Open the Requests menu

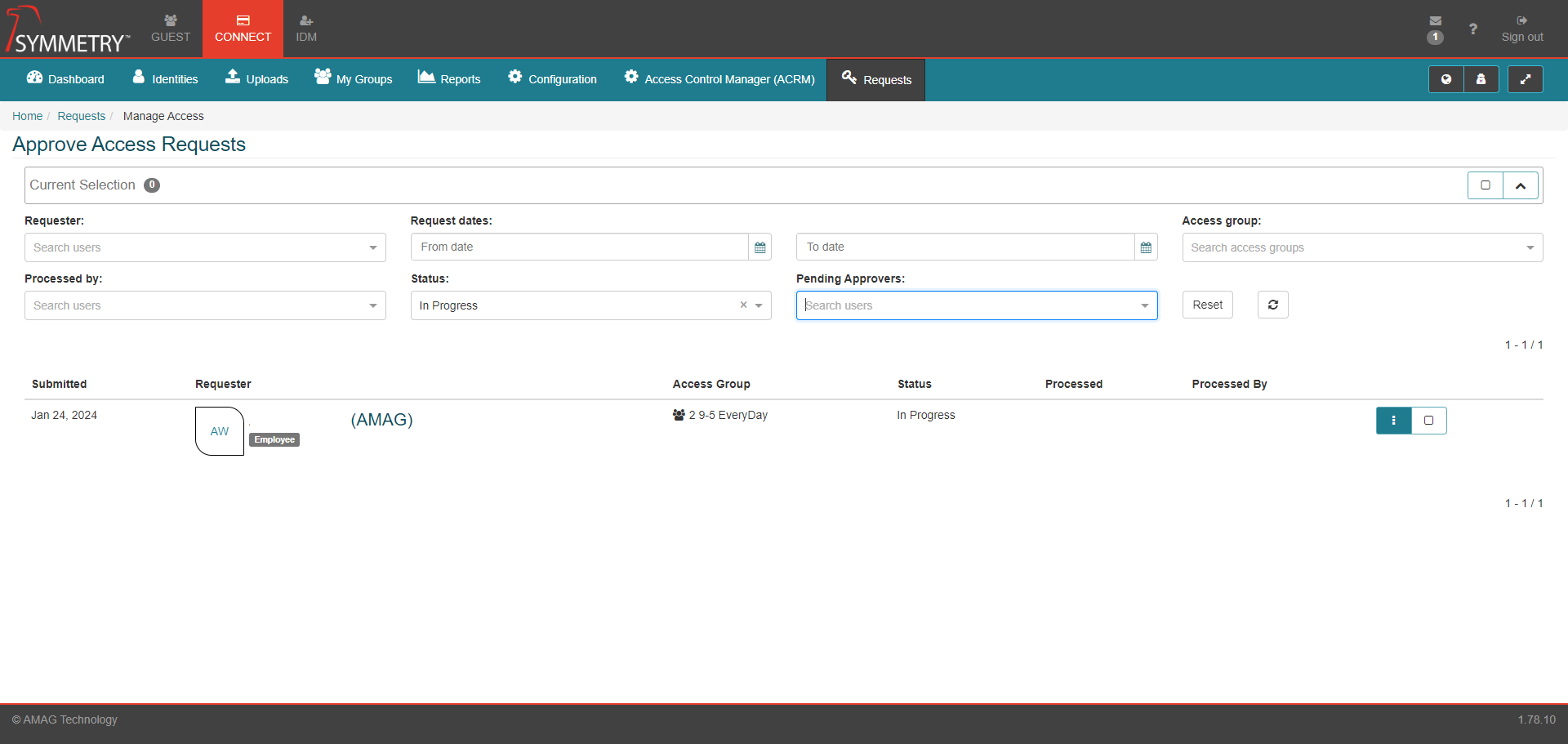point(875,80)
